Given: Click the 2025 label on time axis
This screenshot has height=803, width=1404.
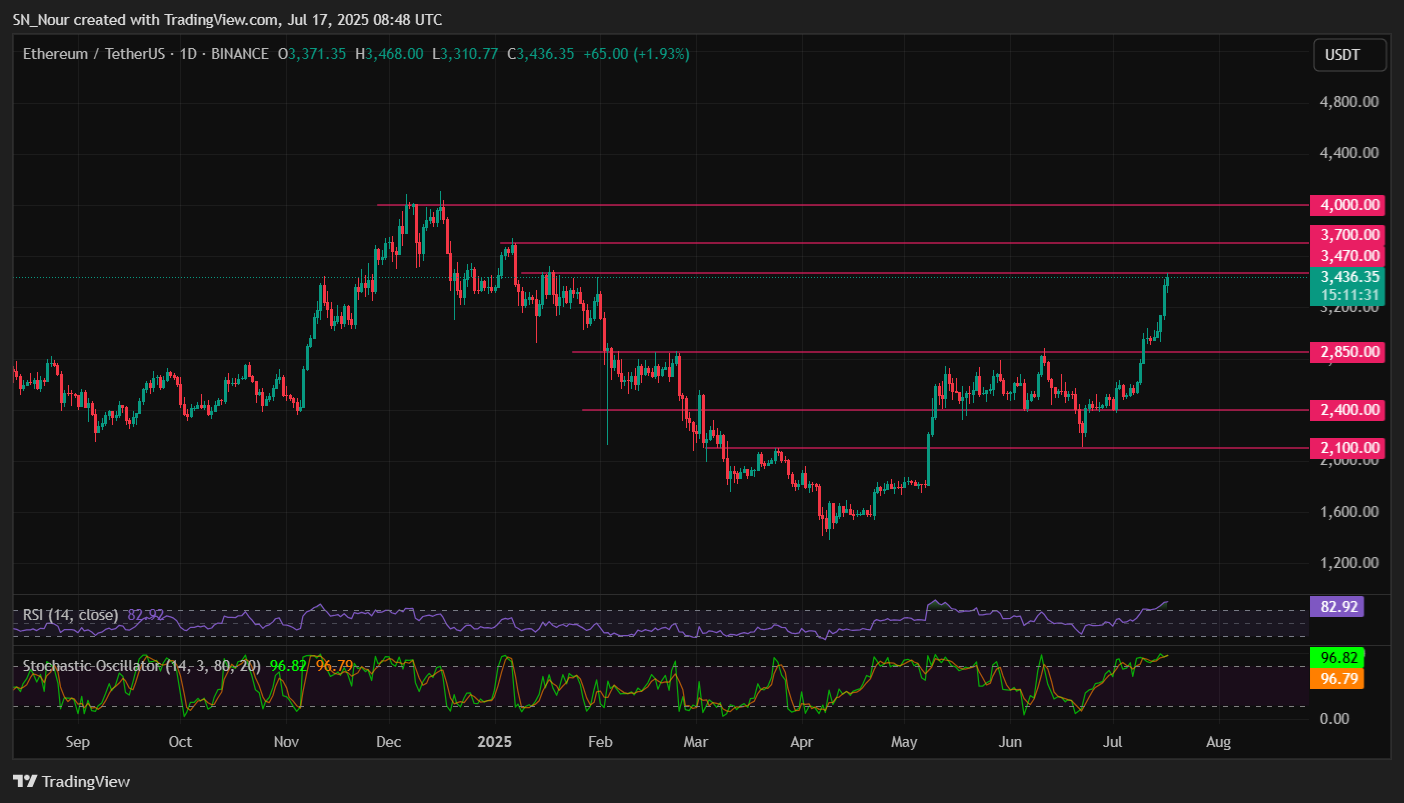Looking at the screenshot, I should coord(494,743).
